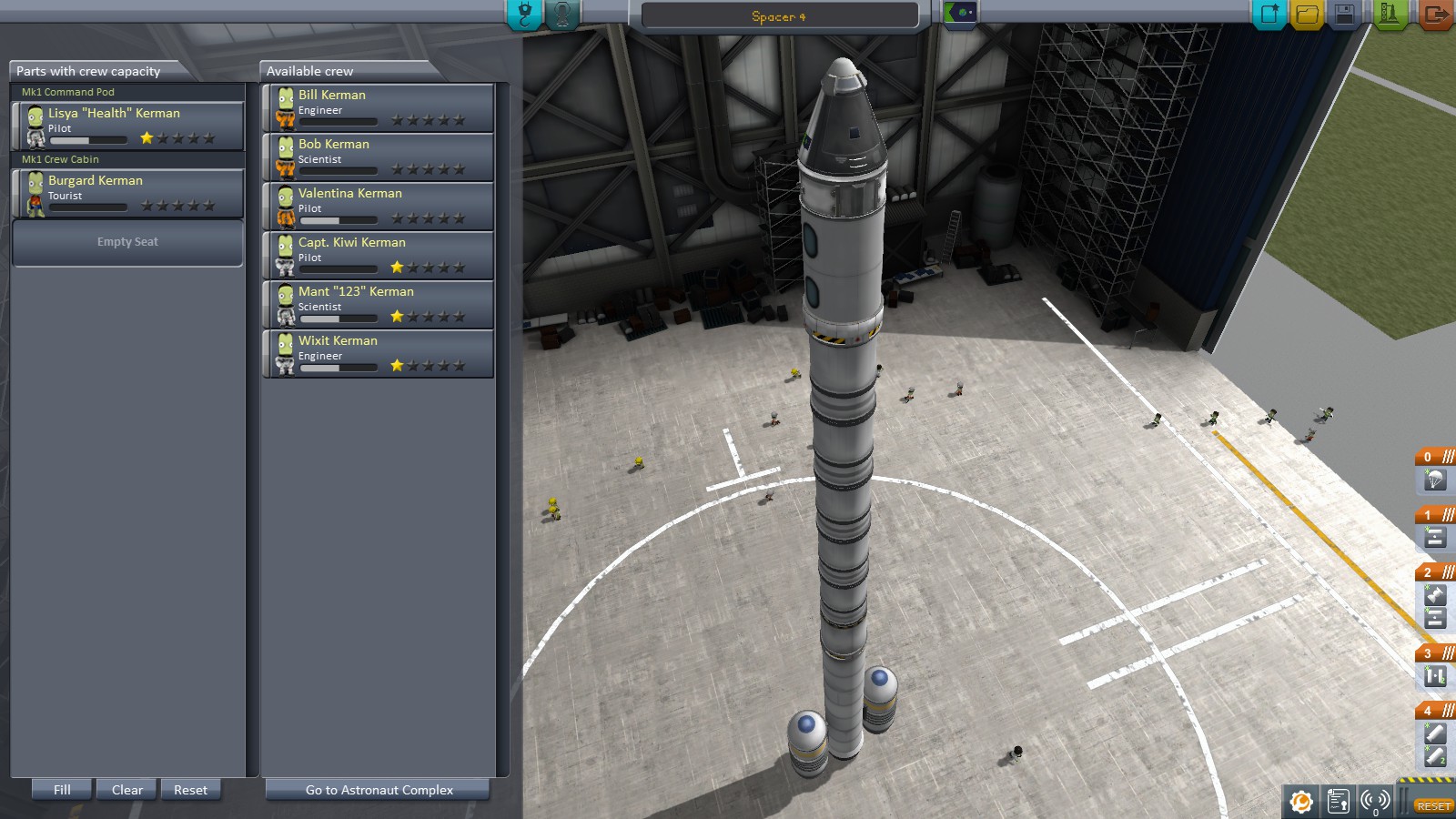Click the decoupler icon in stage 1
The image size is (1456, 819).
click(x=1435, y=537)
